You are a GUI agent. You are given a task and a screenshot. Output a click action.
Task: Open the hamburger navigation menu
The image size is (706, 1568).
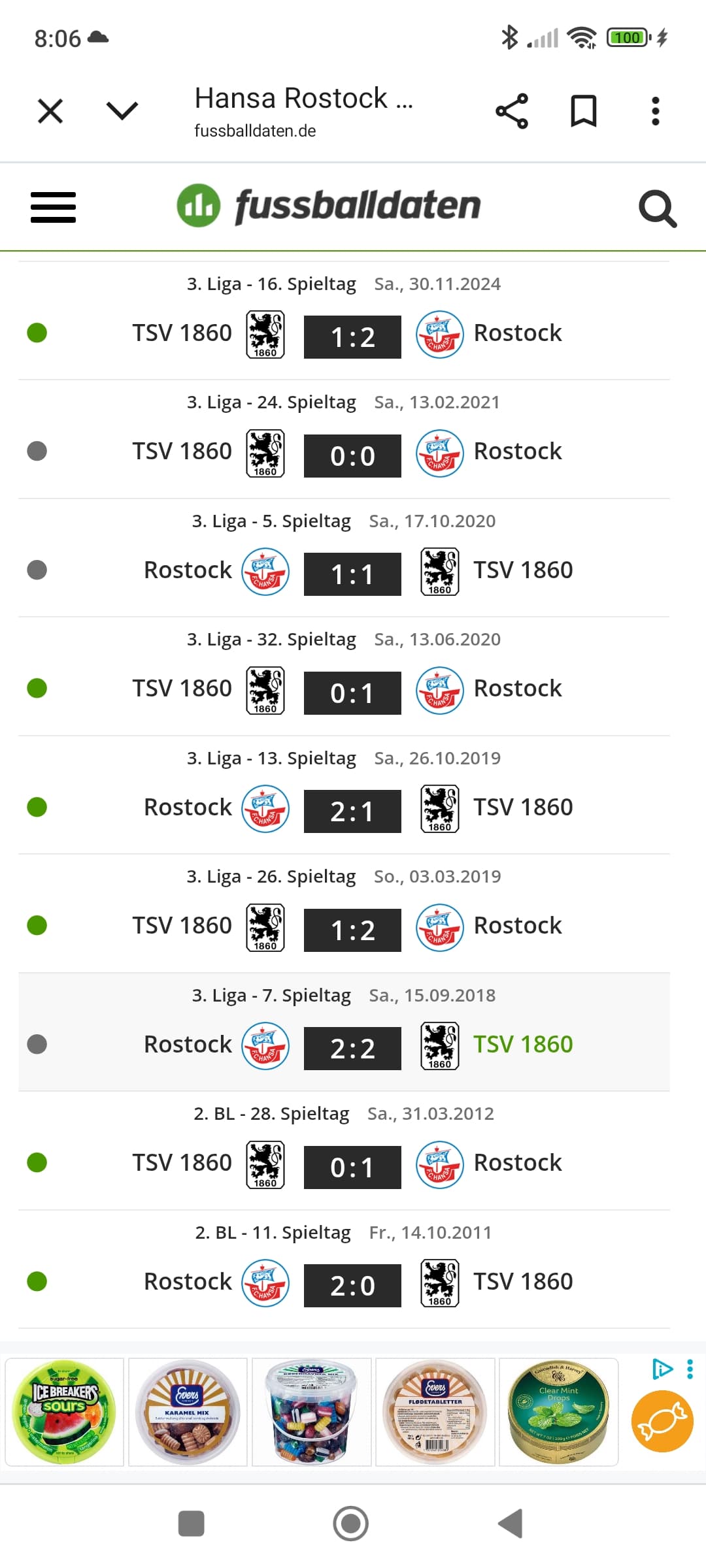coord(53,208)
